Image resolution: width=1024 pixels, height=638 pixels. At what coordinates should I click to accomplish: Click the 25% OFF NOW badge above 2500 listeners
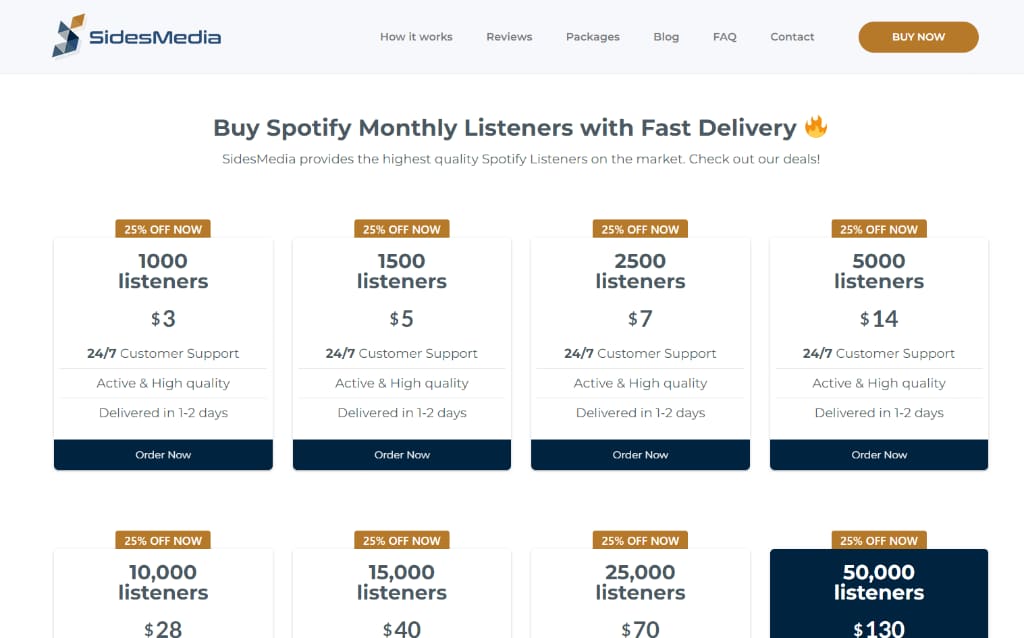point(640,229)
